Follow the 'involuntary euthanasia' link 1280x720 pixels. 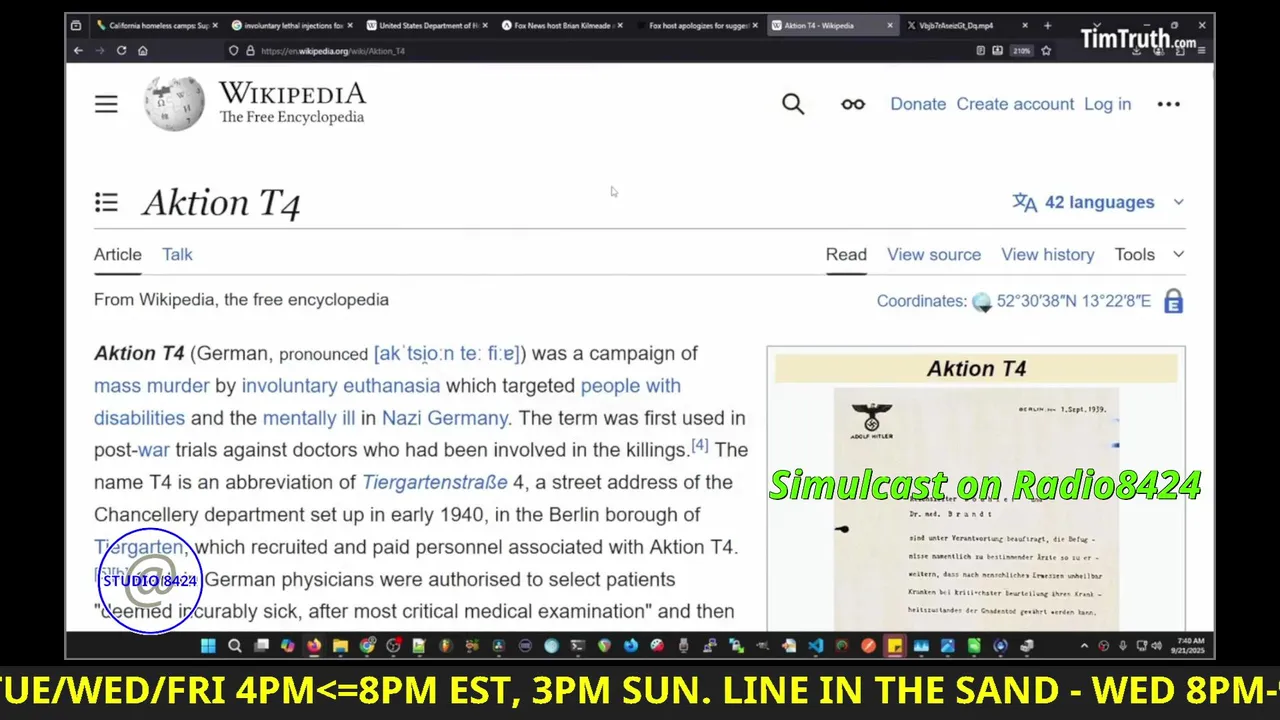[341, 385]
